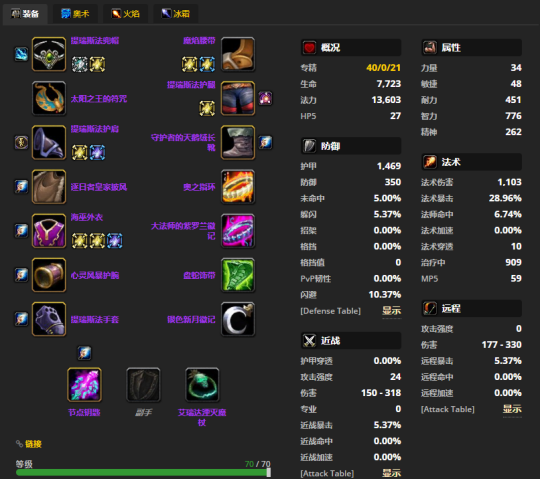
Task: Open the 火焰 talent tab
Action: pyautogui.click(x=125, y=14)
